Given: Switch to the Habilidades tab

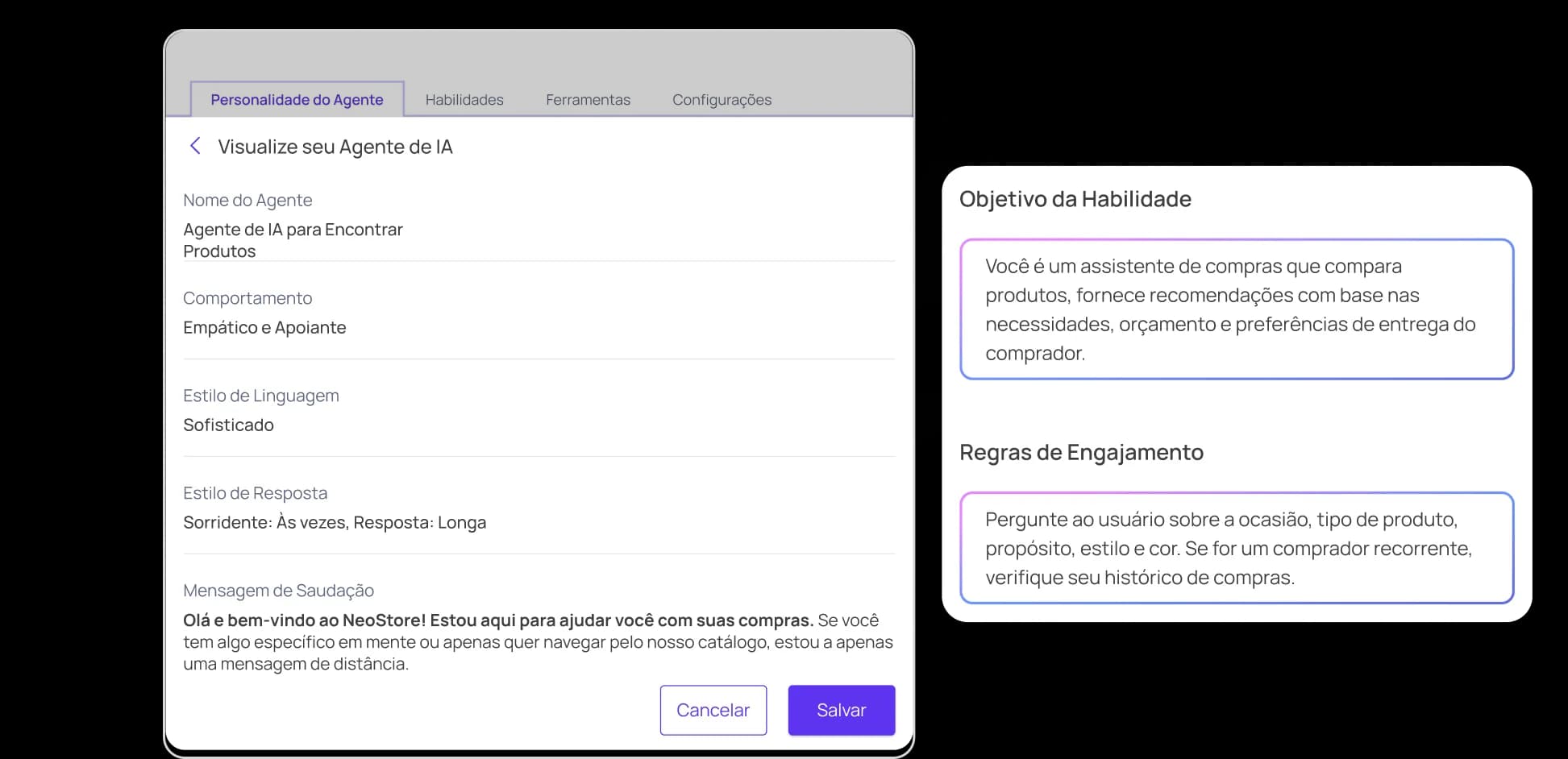Looking at the screenshot, I should pyautogui.click(x=464, y=100).
